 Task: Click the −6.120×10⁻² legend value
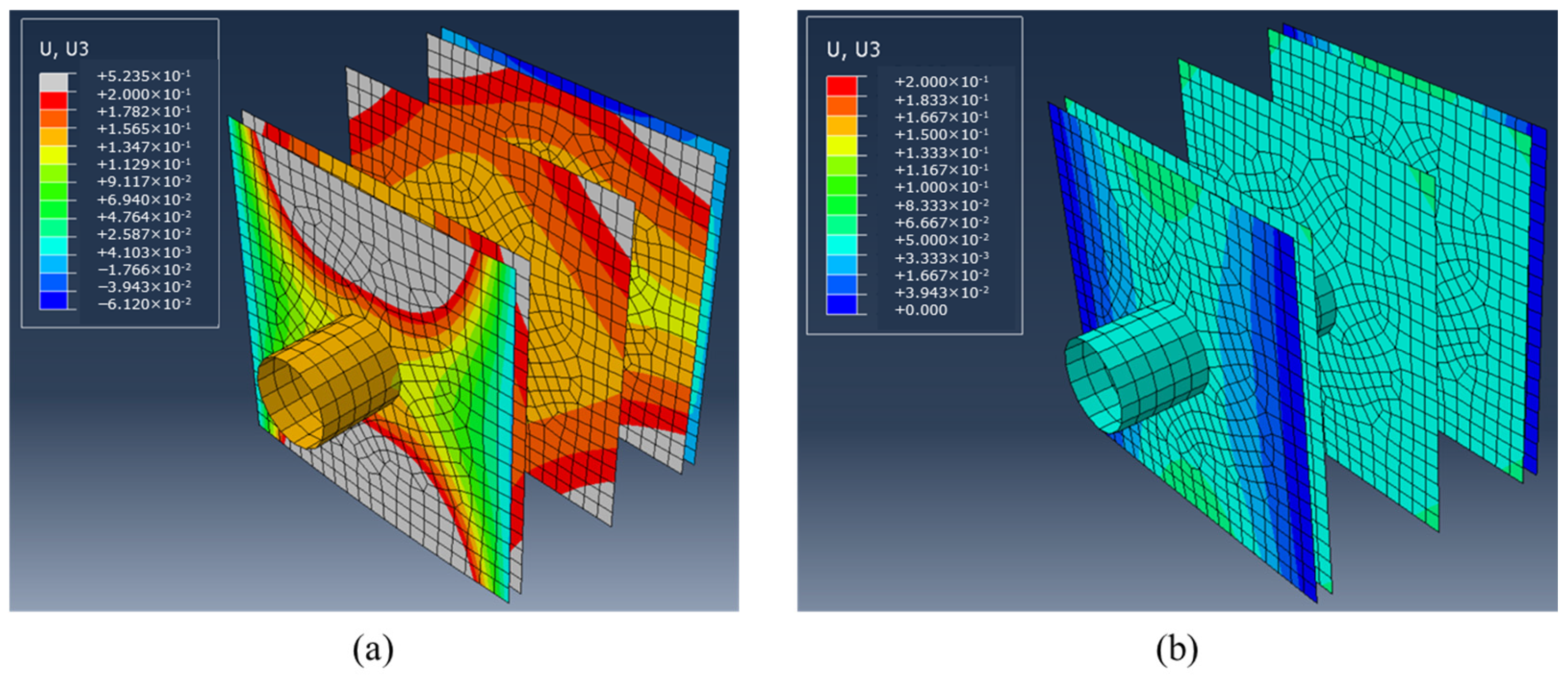[144, 304]
